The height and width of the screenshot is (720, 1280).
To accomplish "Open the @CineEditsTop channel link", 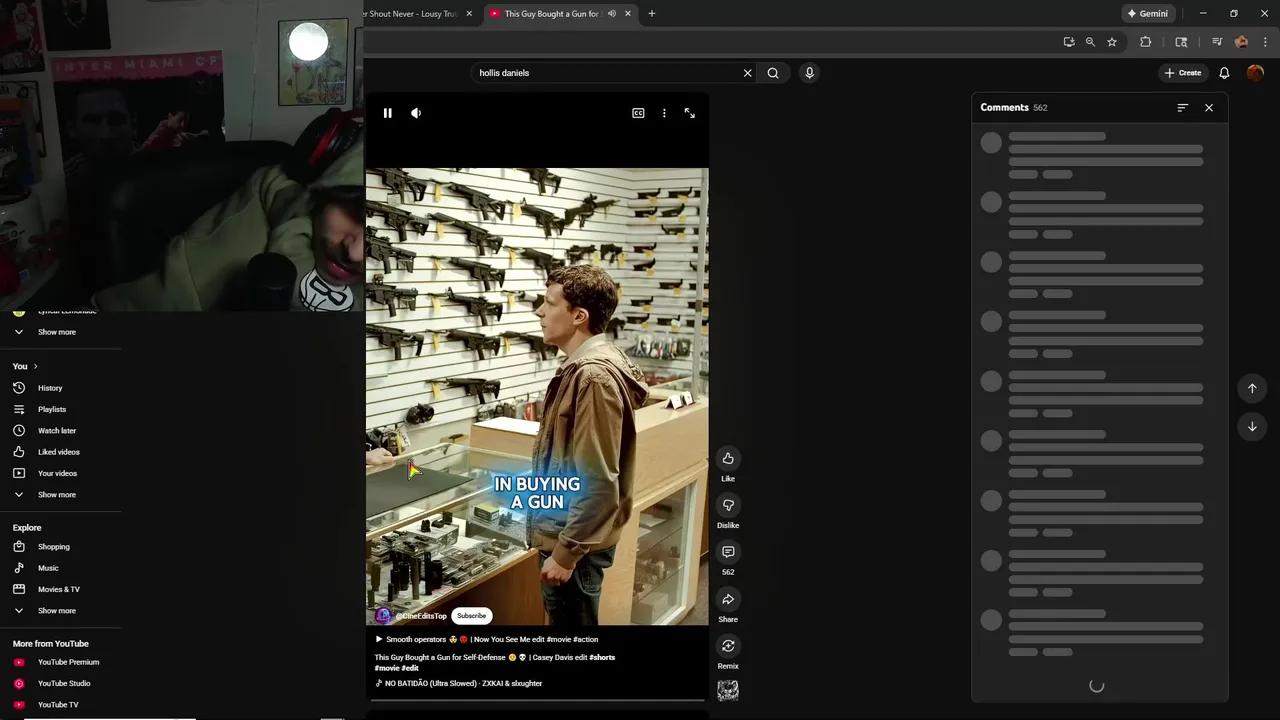I will [x=421, y=616].
